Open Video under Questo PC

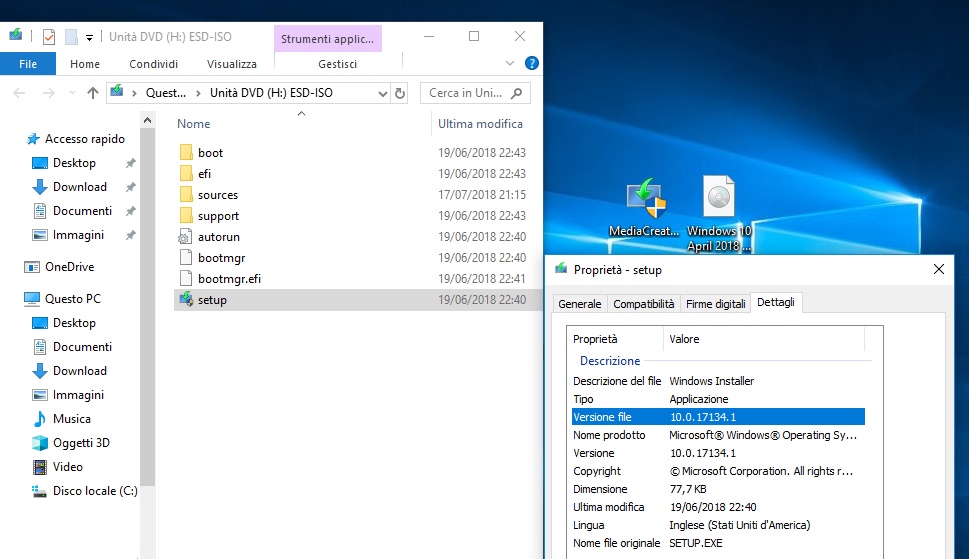67,467
